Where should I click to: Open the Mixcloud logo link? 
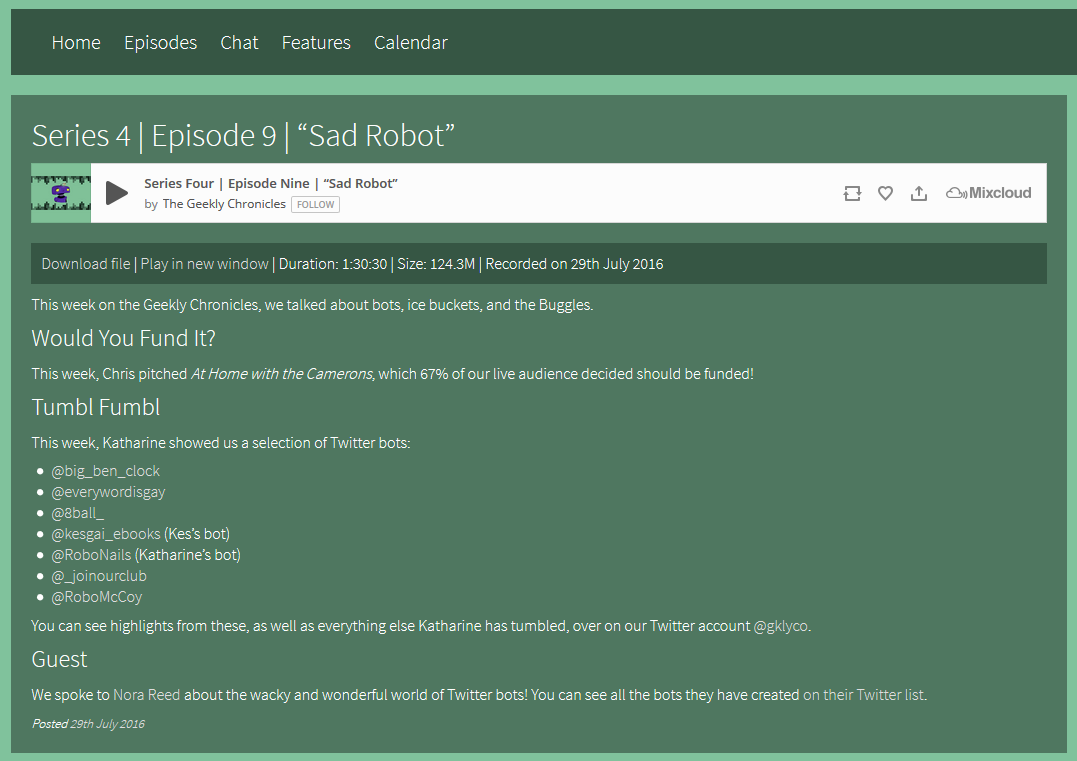coord(988,193)
